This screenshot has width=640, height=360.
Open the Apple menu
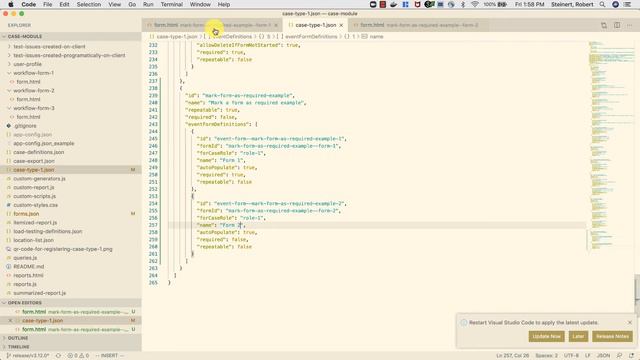point(11,4)
